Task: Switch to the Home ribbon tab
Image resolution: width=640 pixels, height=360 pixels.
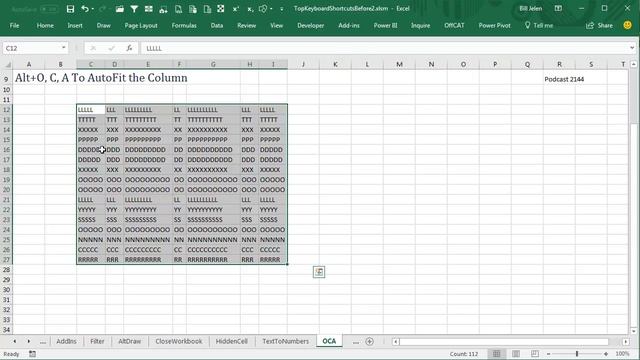Action: pos(45,25)
